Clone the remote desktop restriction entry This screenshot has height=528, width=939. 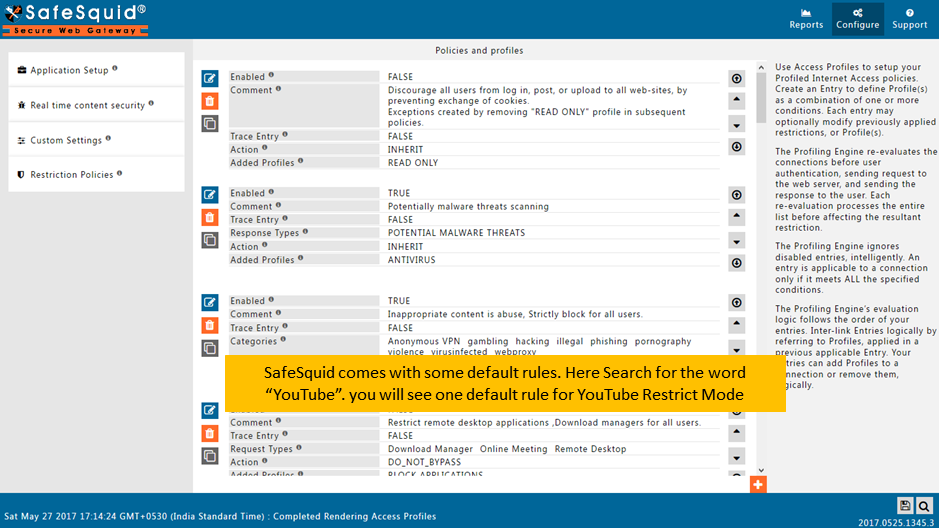click(210, 456)
